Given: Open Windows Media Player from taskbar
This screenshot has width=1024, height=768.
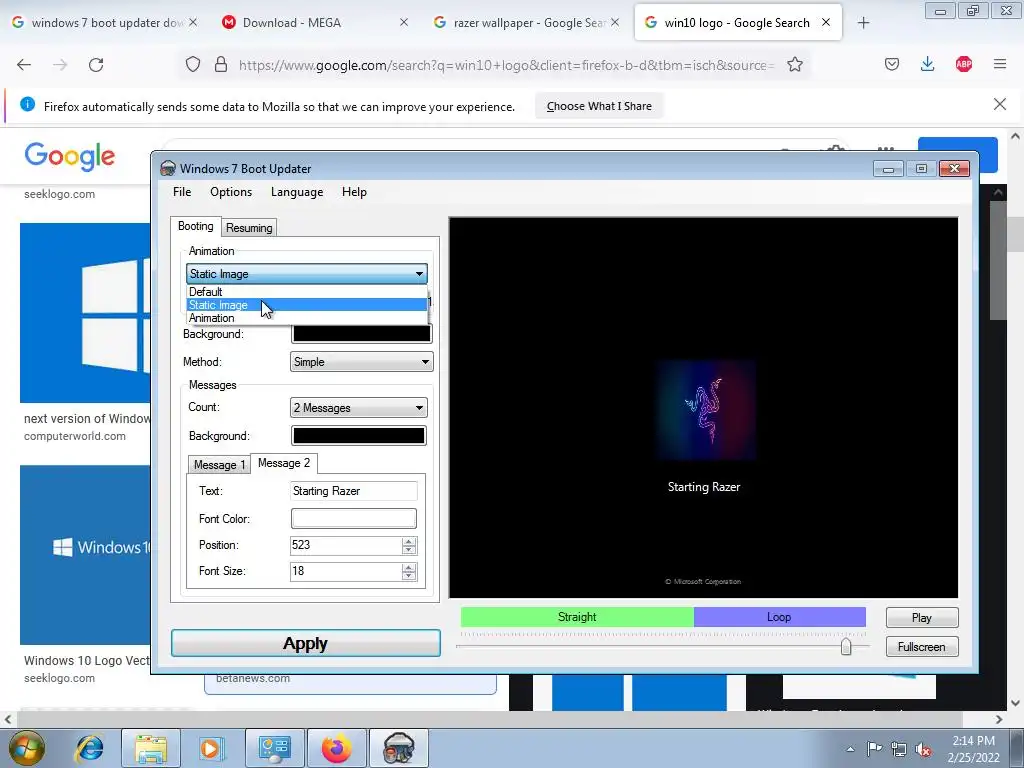Looking at the screenshot, I should tap(211, 748).
